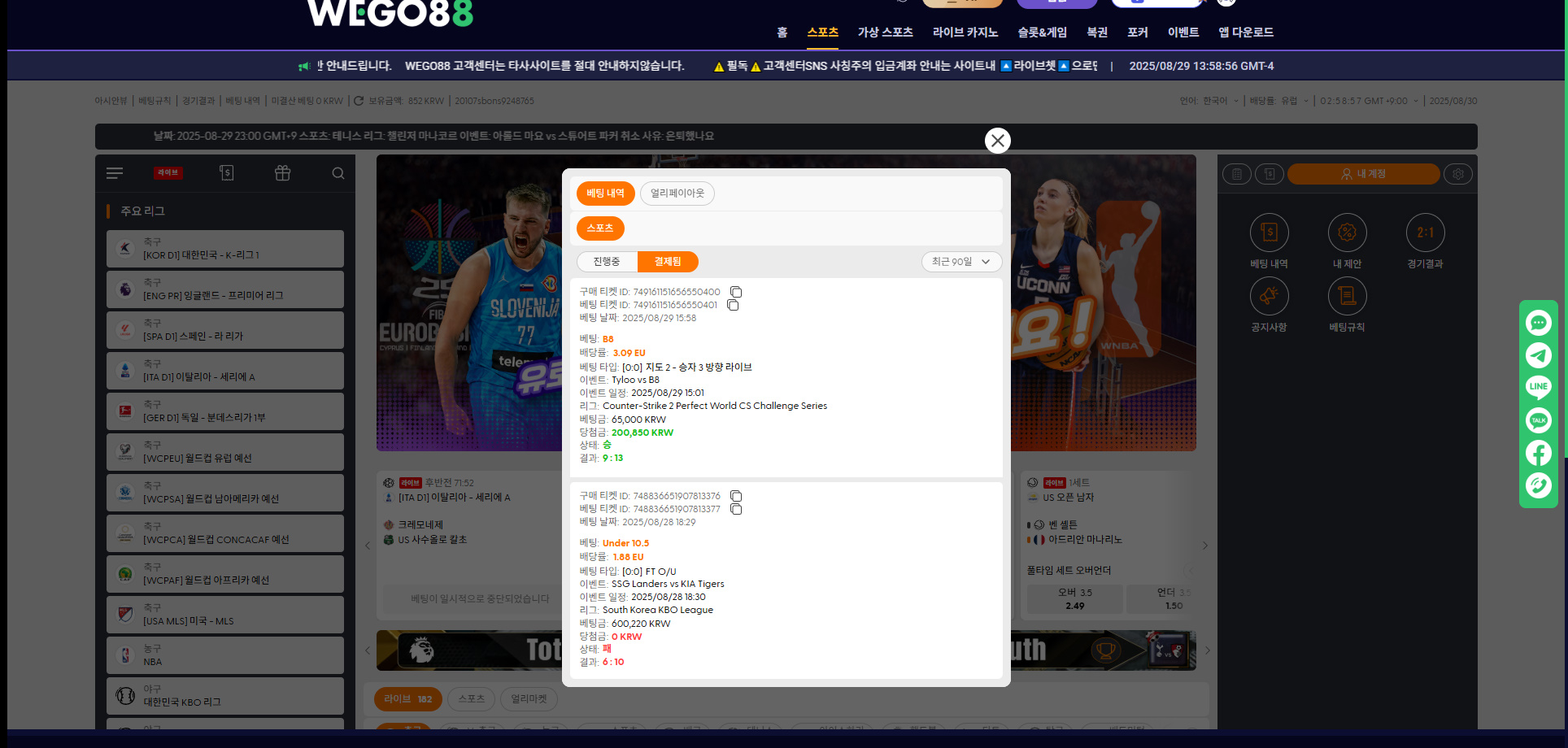Click the 경기결과 link in top bar
Image resolution: width=1568 pixels, height=748 pixels.
(198, 101)
